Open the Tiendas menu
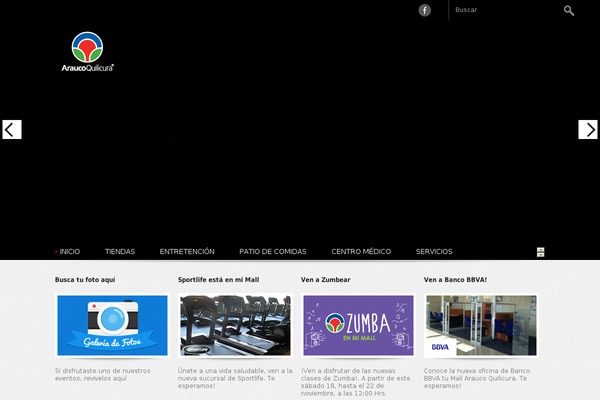600x400 pixels. point(120,252)
